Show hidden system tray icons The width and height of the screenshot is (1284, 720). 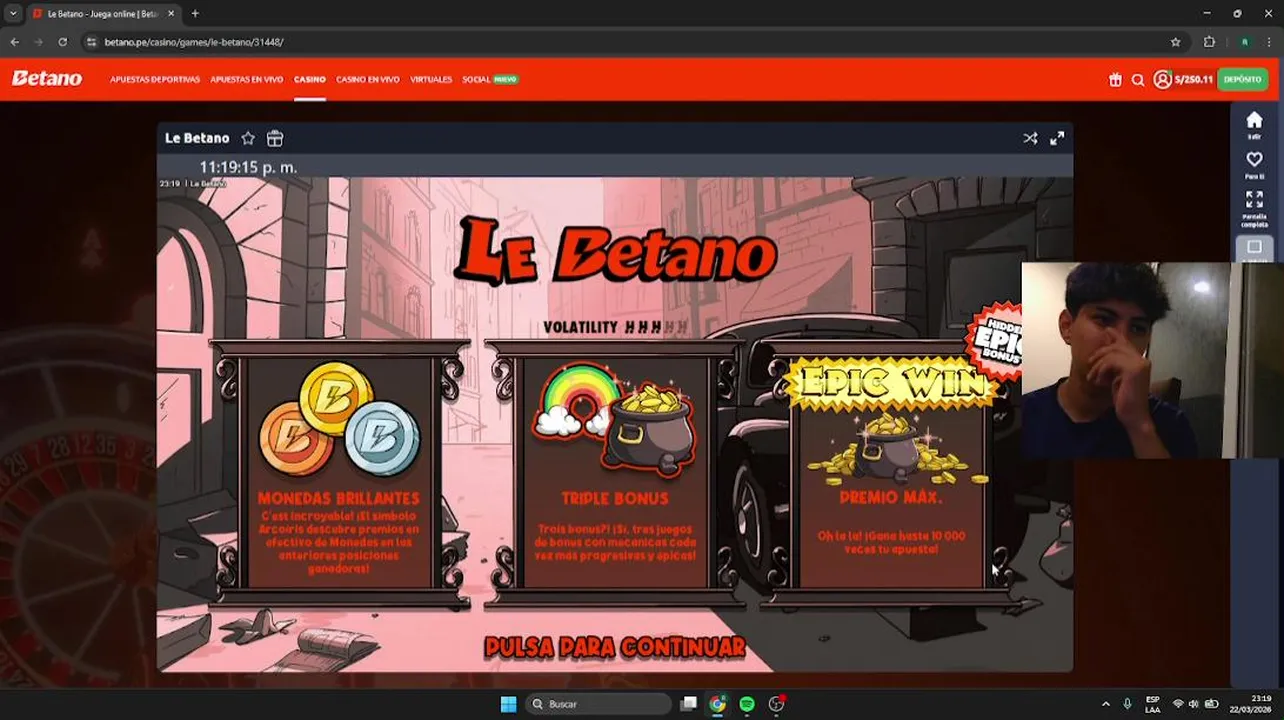pos(1105,704)
